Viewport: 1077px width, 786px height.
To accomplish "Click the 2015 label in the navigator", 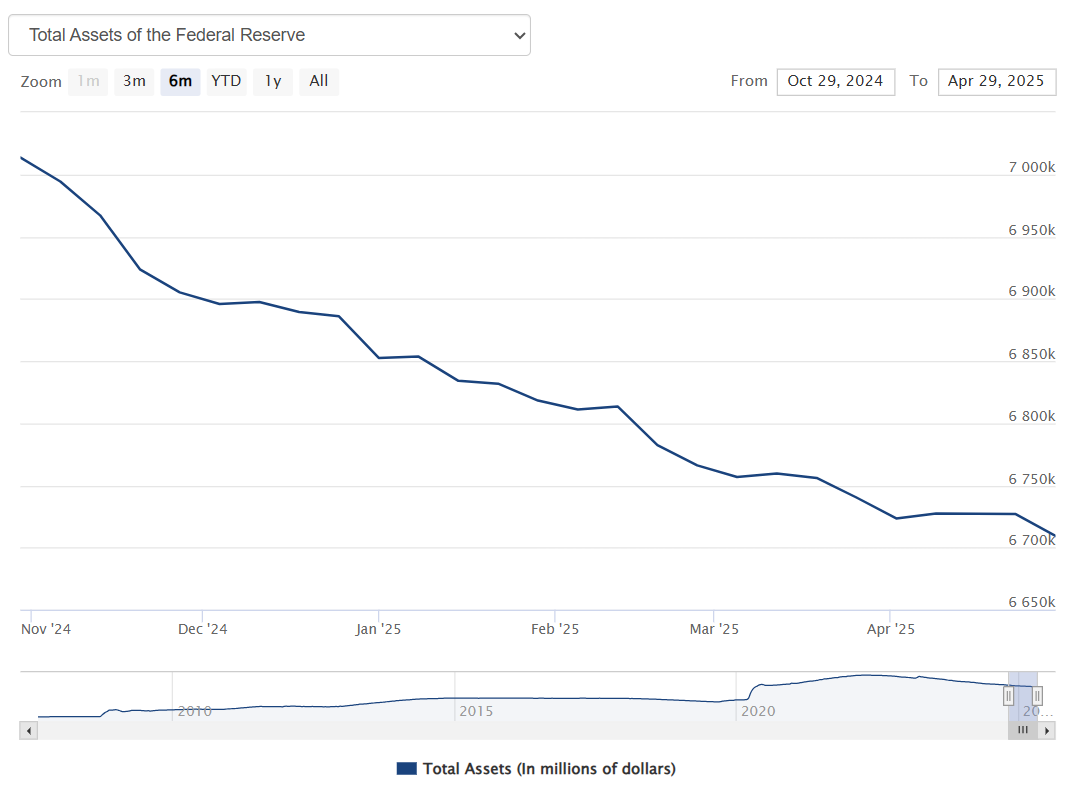I will click(x=476, y=711).
